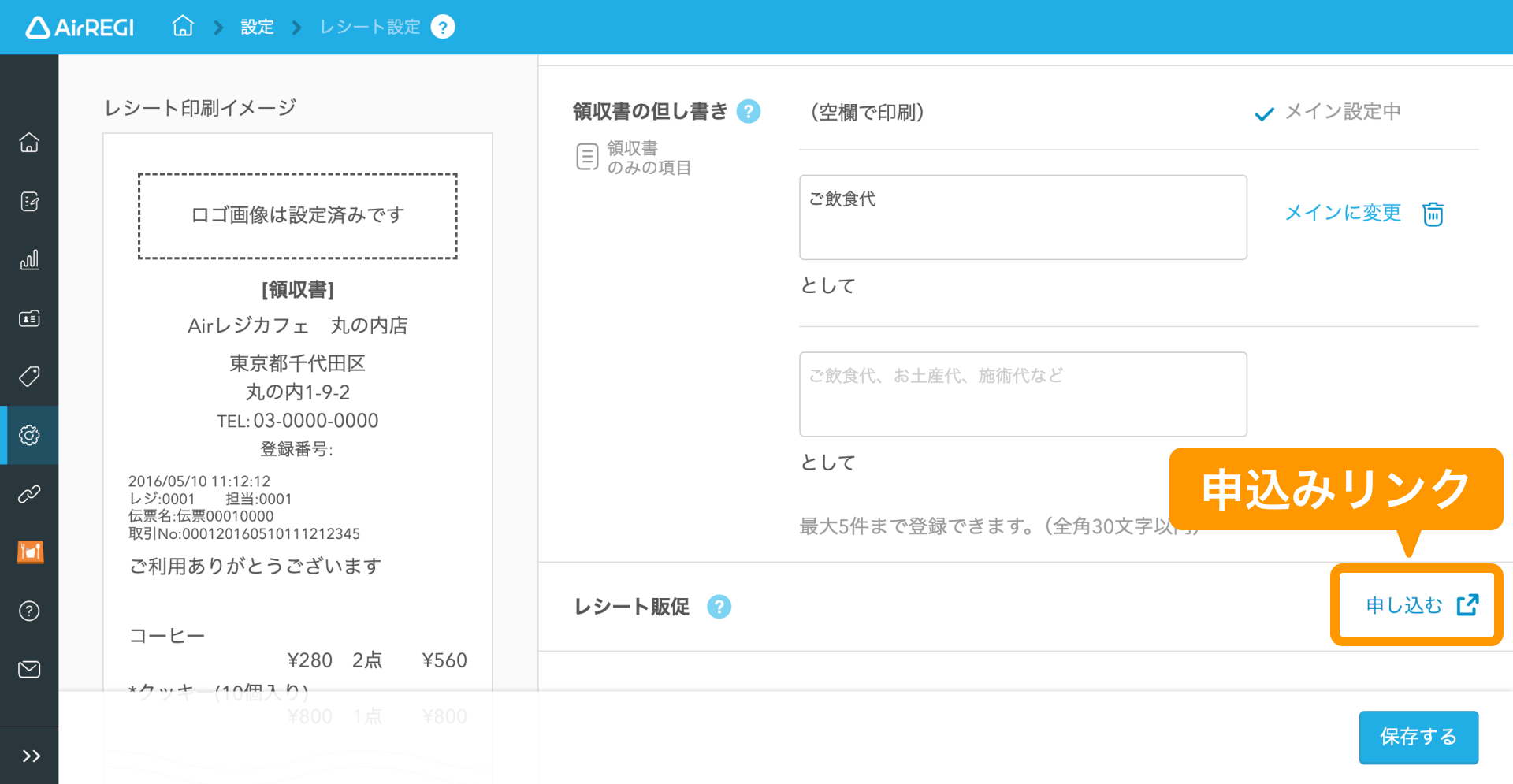Click 領収書のみの項目 label
The width and height of the screenshot is (1513, 784).
coord(649,158)
